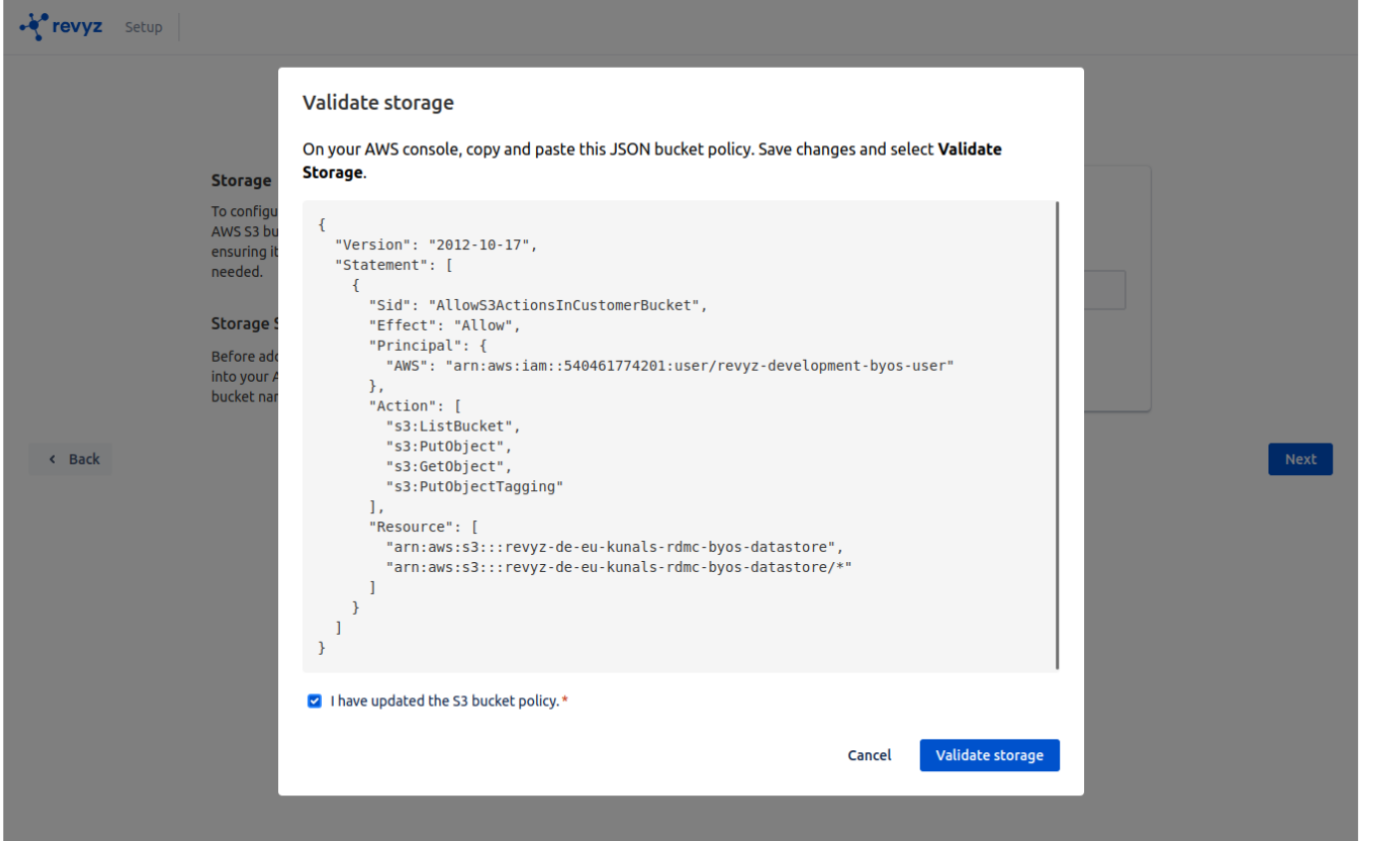Go Back using the Back button
The width and height of the screenshot is (1400, 841).
71,459
